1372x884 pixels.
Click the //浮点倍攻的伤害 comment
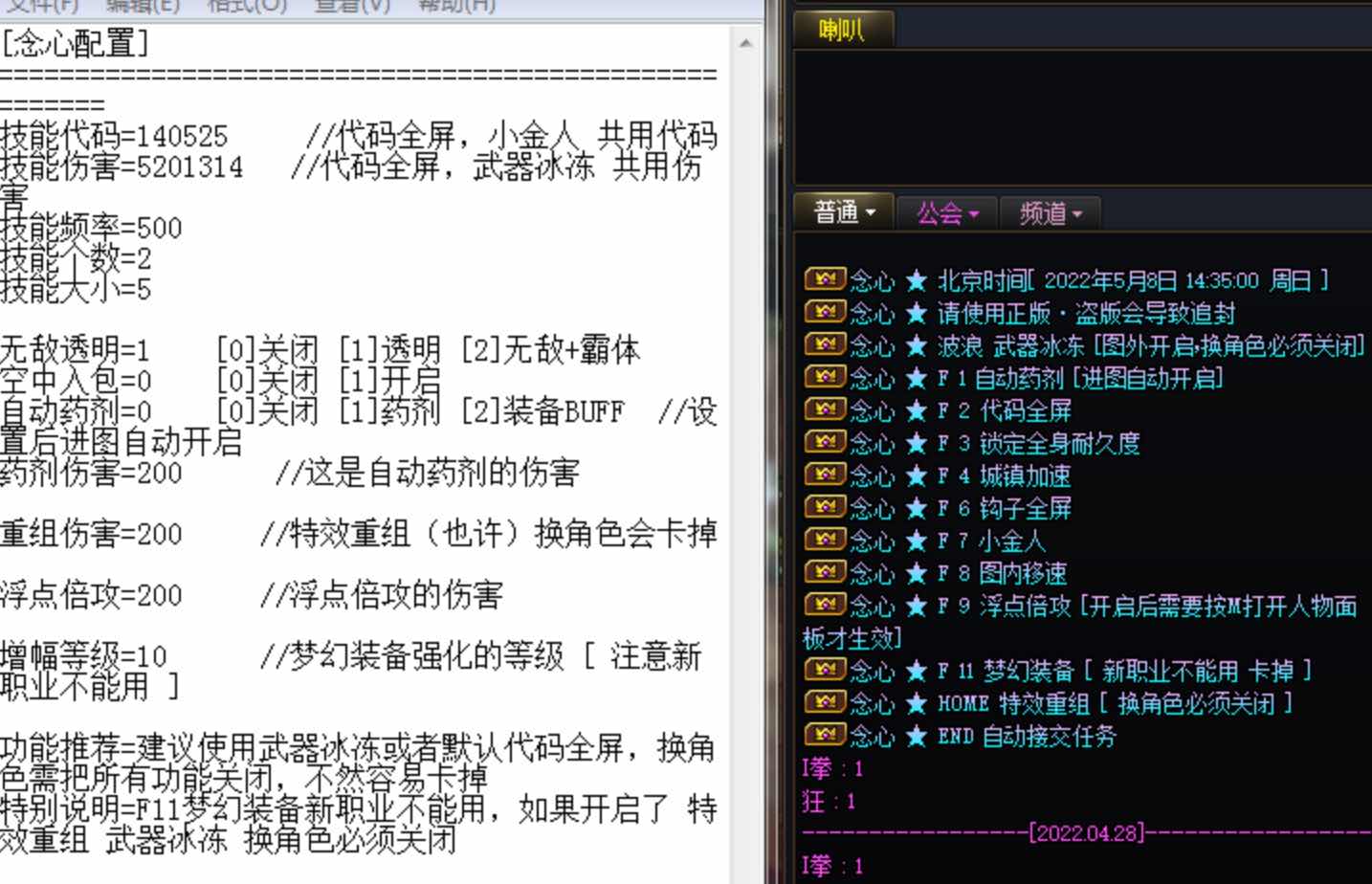(x=382, y=595)
